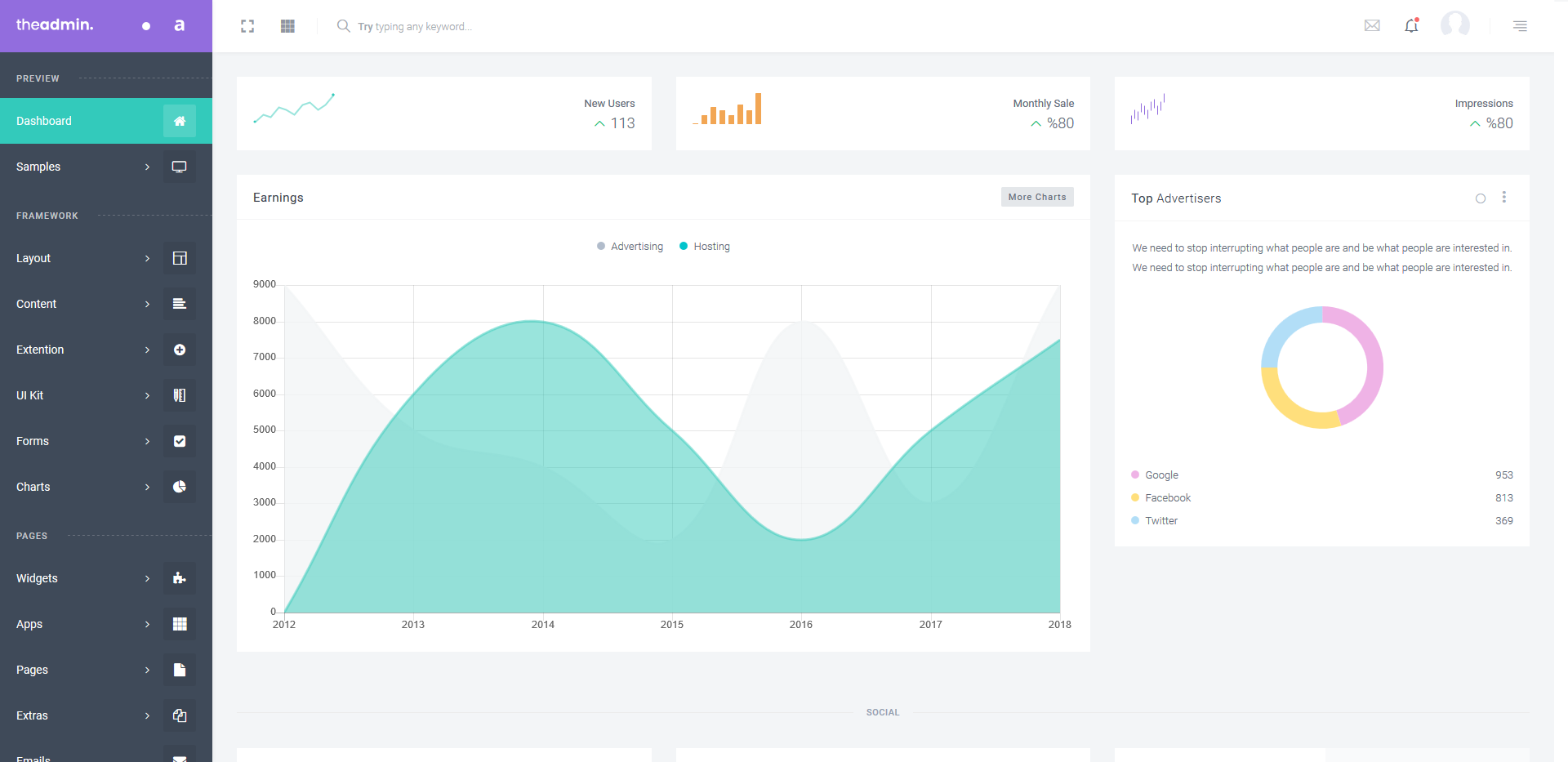Open the Top Advertisers three-dot options menu
Image resolution: width=1568 pixels, height=762 pixels.
1503,198
